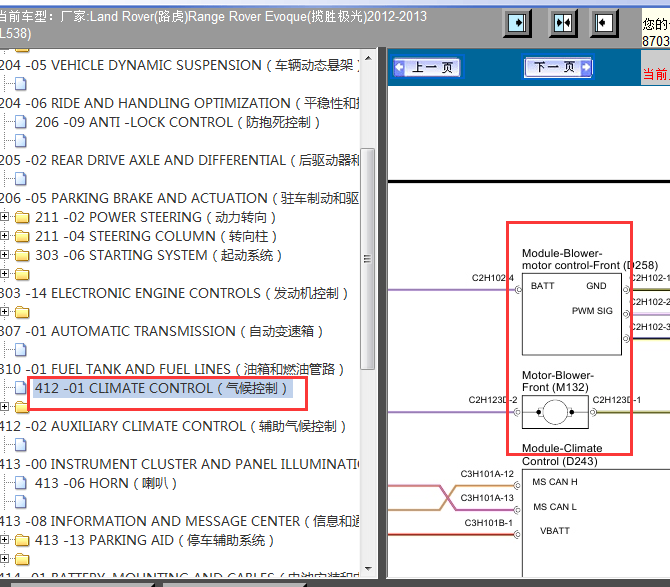The height and width of the screenshot is (587, 670).
Task: Click the PWM SIG pin label
Action: pos(592,311)
